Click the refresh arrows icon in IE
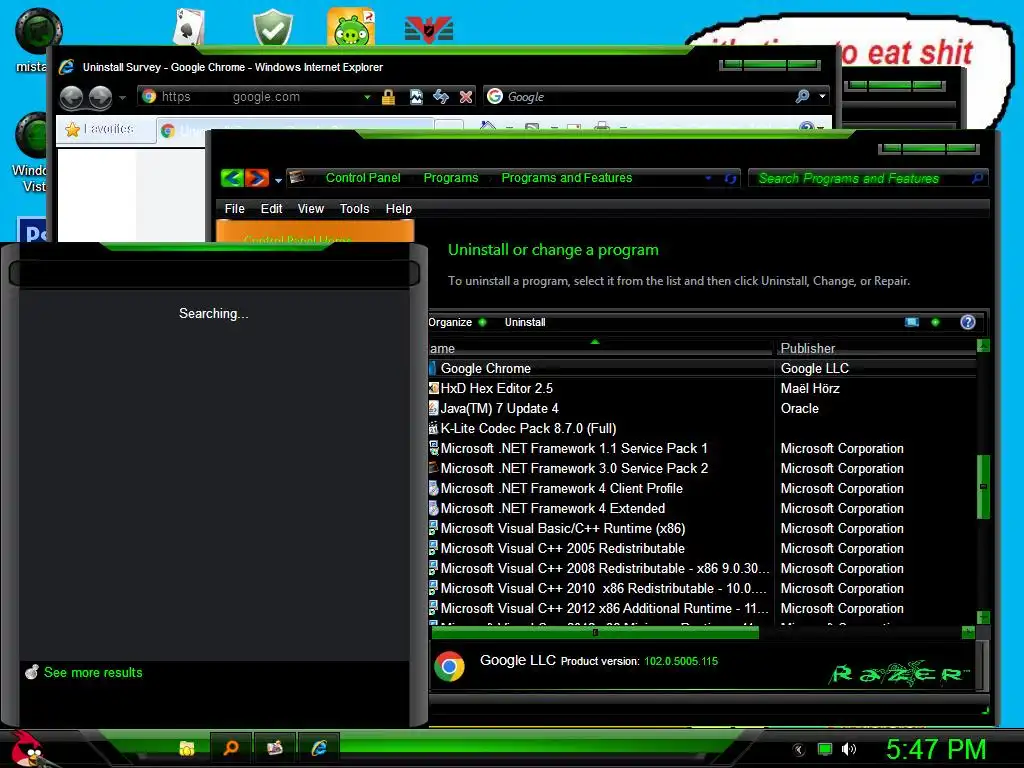Viewport: 1024px width, 768px height. click(x=441, y=97)
